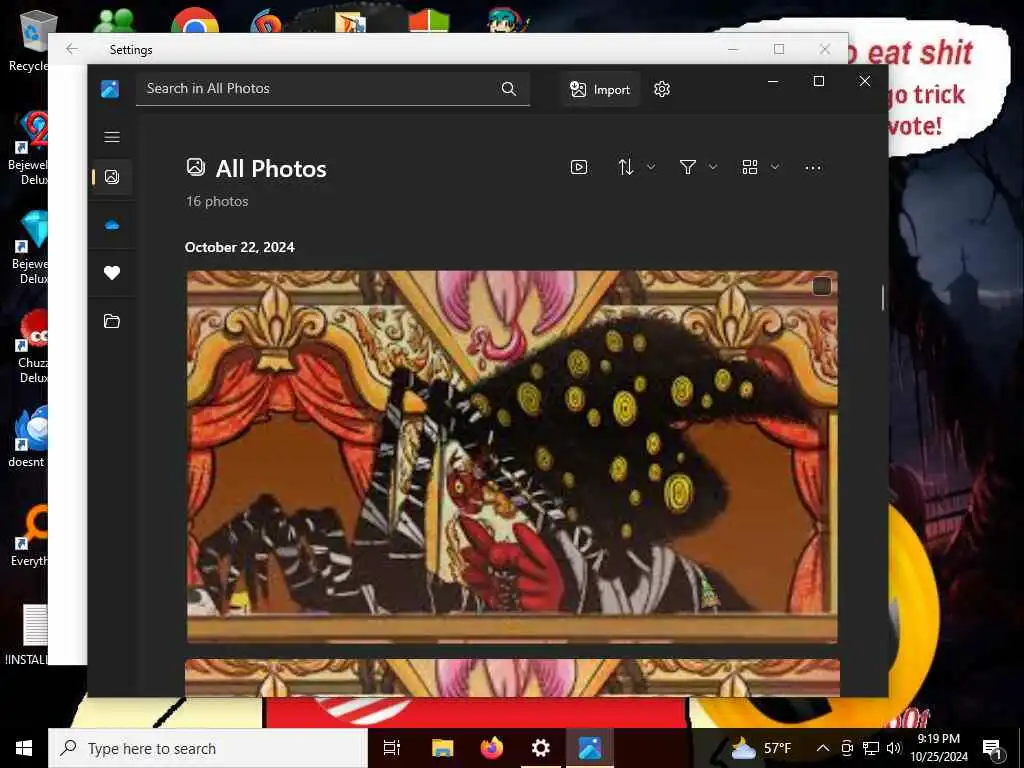
Task: Click the Photos vertical scrollbar thumb
Action: pyautogui.click(x=882, y=298)
